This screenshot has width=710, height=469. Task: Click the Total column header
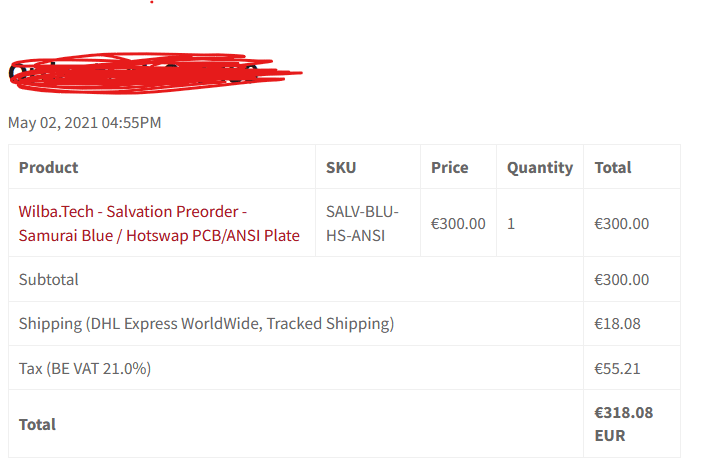(x=613, y=168)
